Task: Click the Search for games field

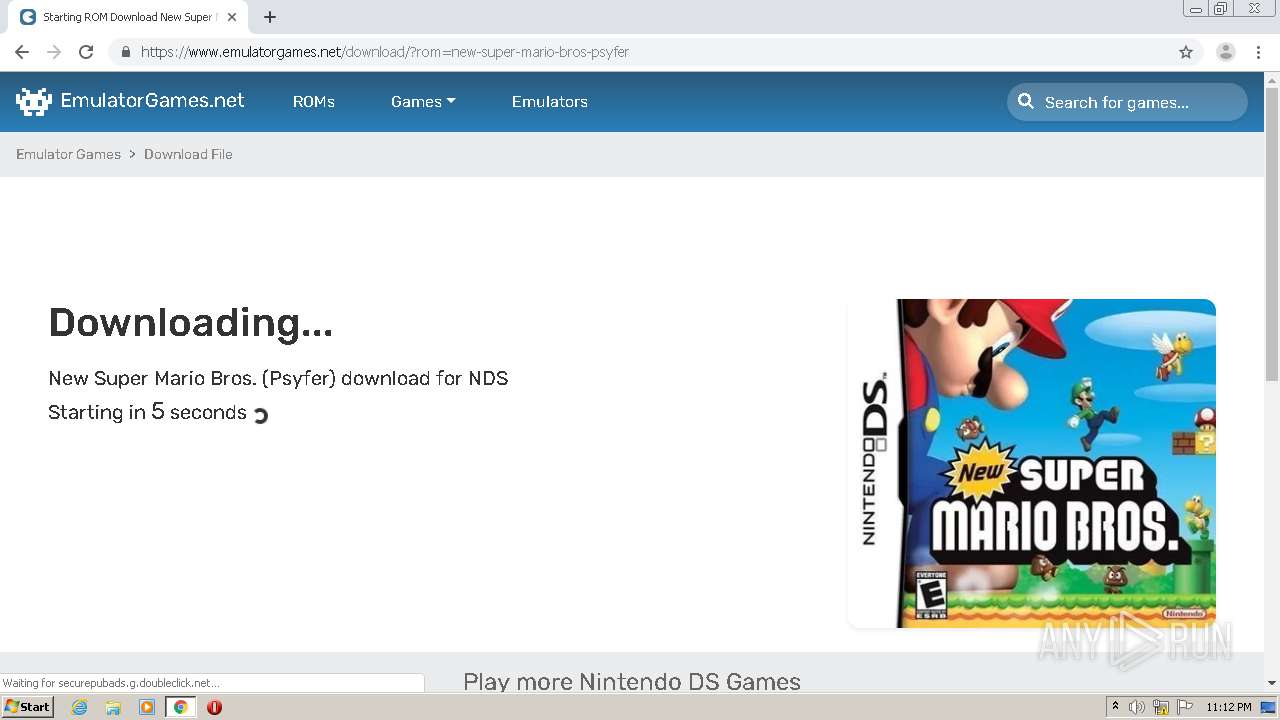Action: (1128, 102)
